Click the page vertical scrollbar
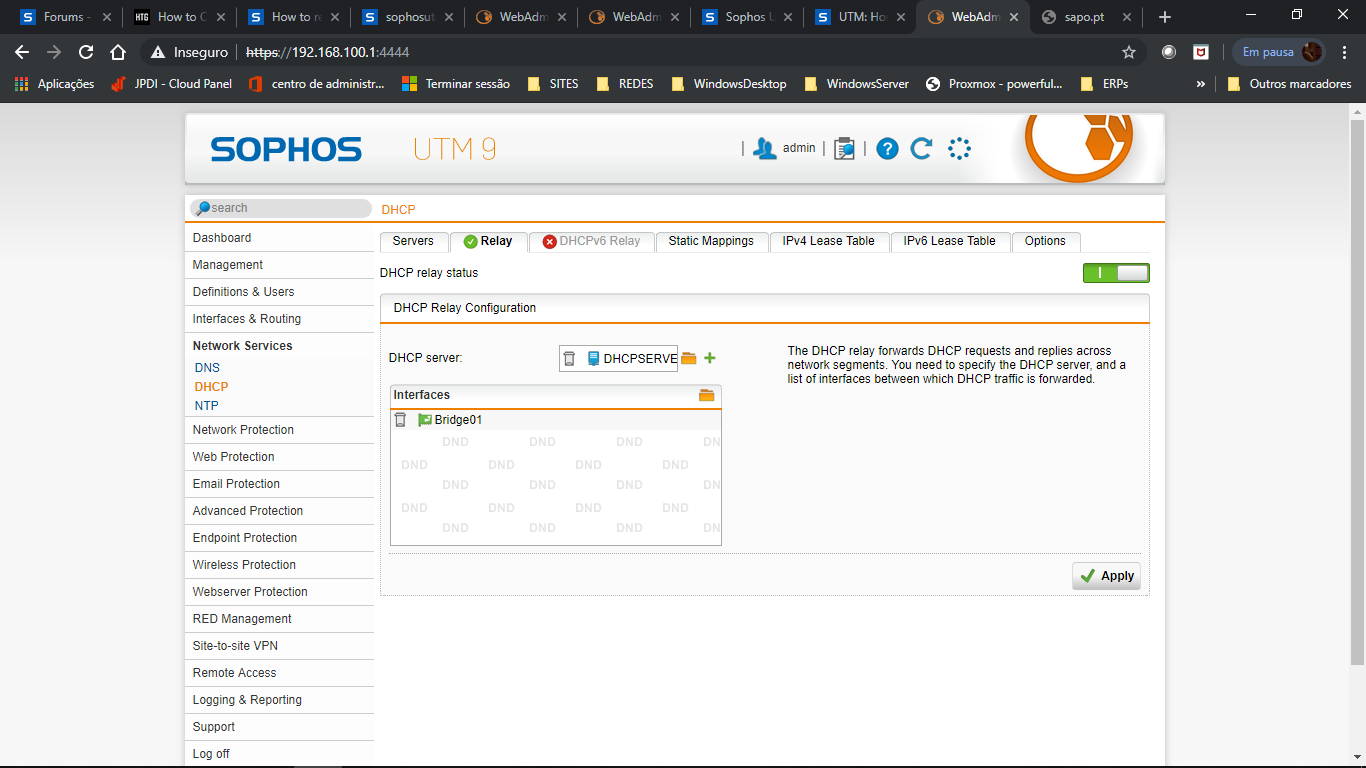Image resolution: width=1366 pixels, height=768 pixels. (1357, 390)
